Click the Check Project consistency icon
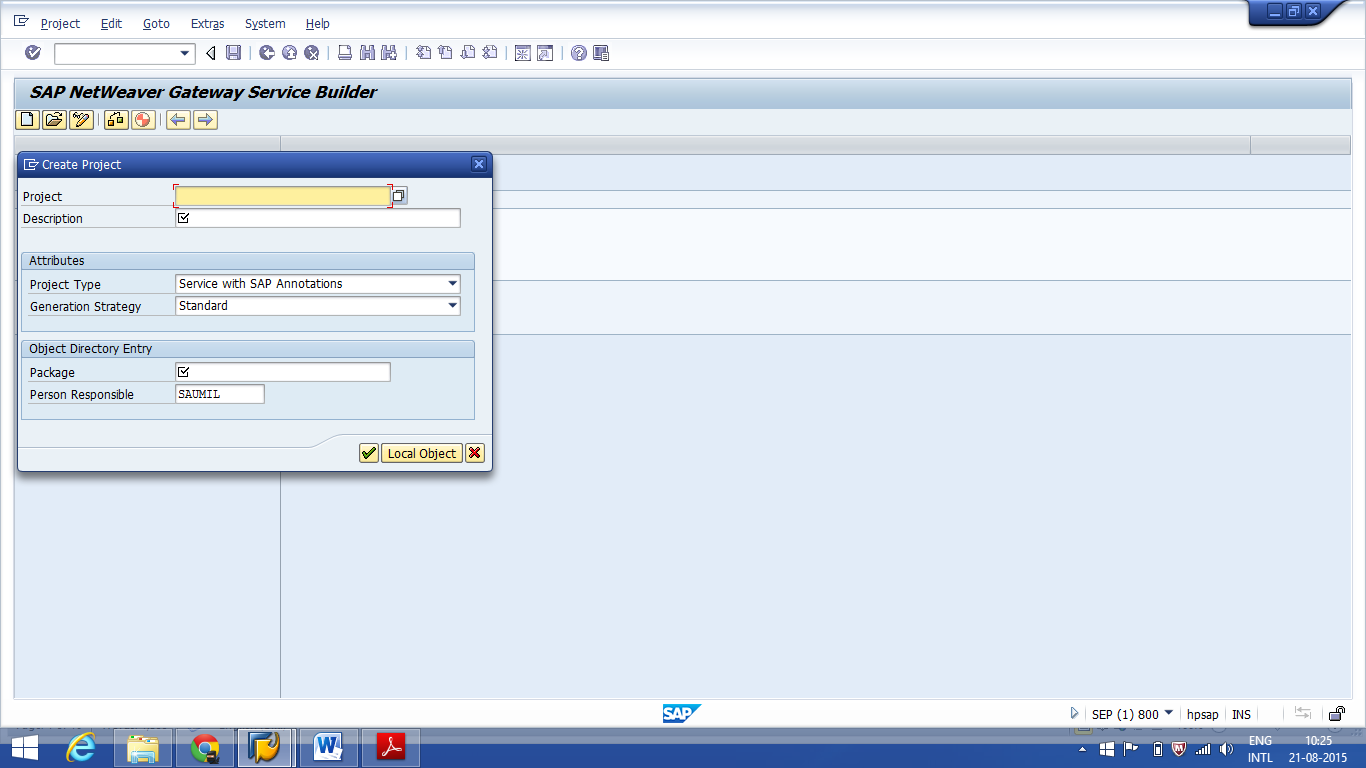This screenshot has width=1366, height=768. click(114, 120)
